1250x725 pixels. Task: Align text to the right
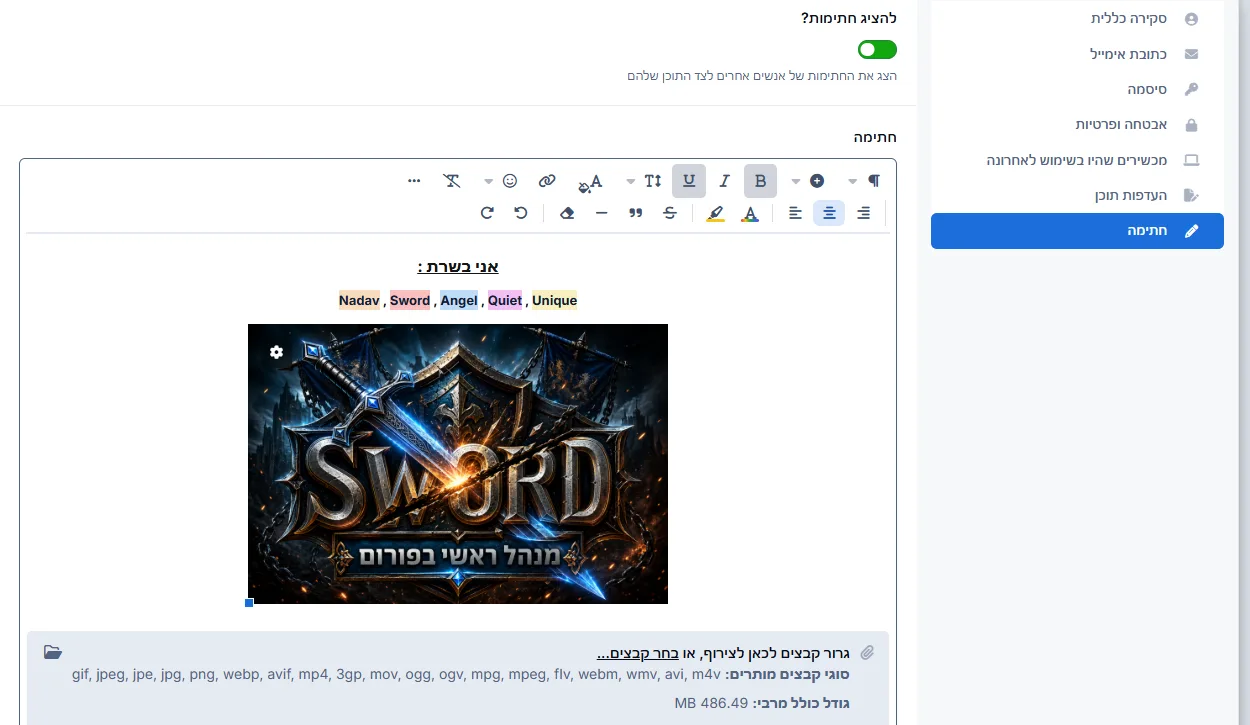(x=864, y=213)
